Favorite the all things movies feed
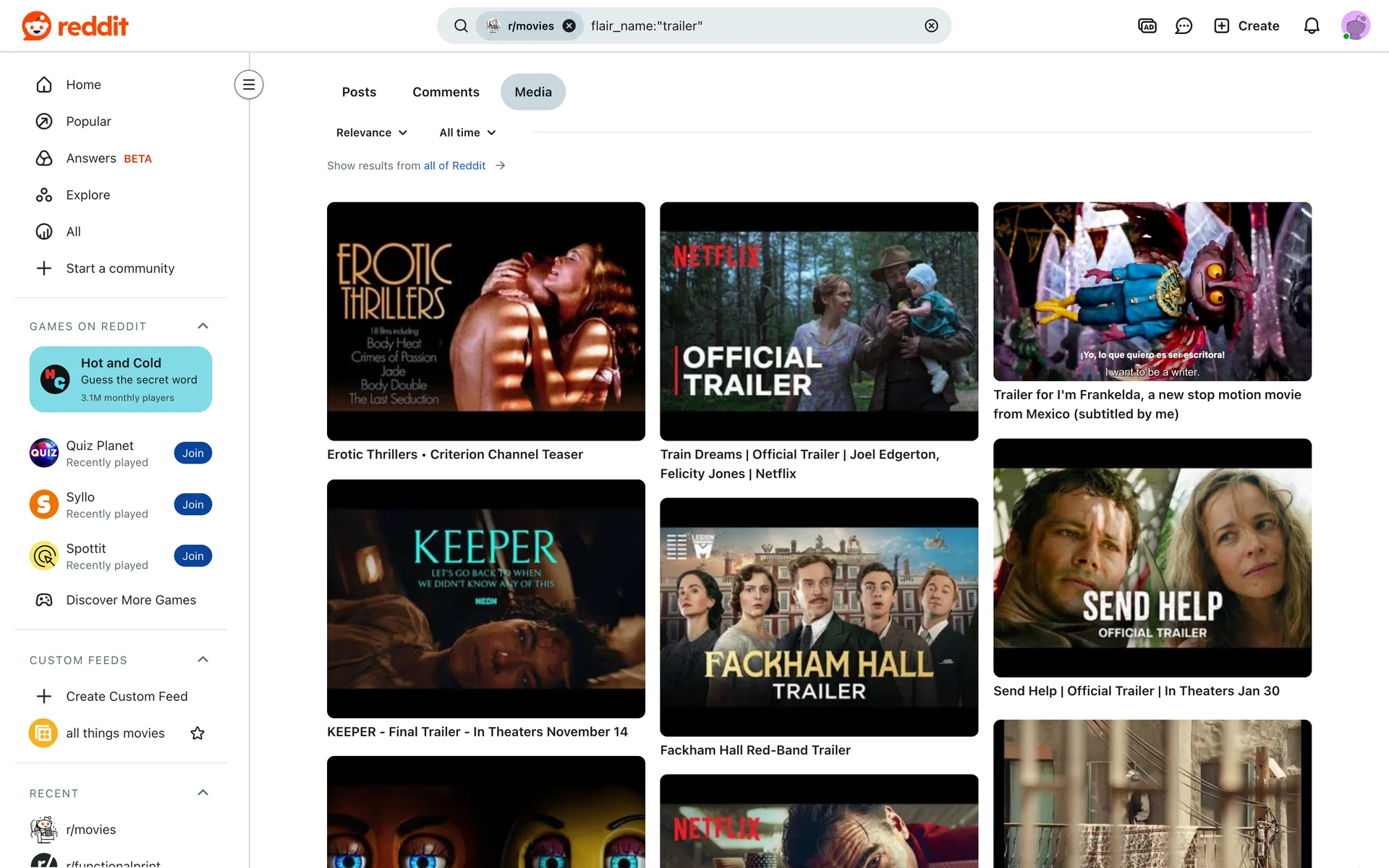The height and width of the screenshot is (868, 1389). click(197, 733)
